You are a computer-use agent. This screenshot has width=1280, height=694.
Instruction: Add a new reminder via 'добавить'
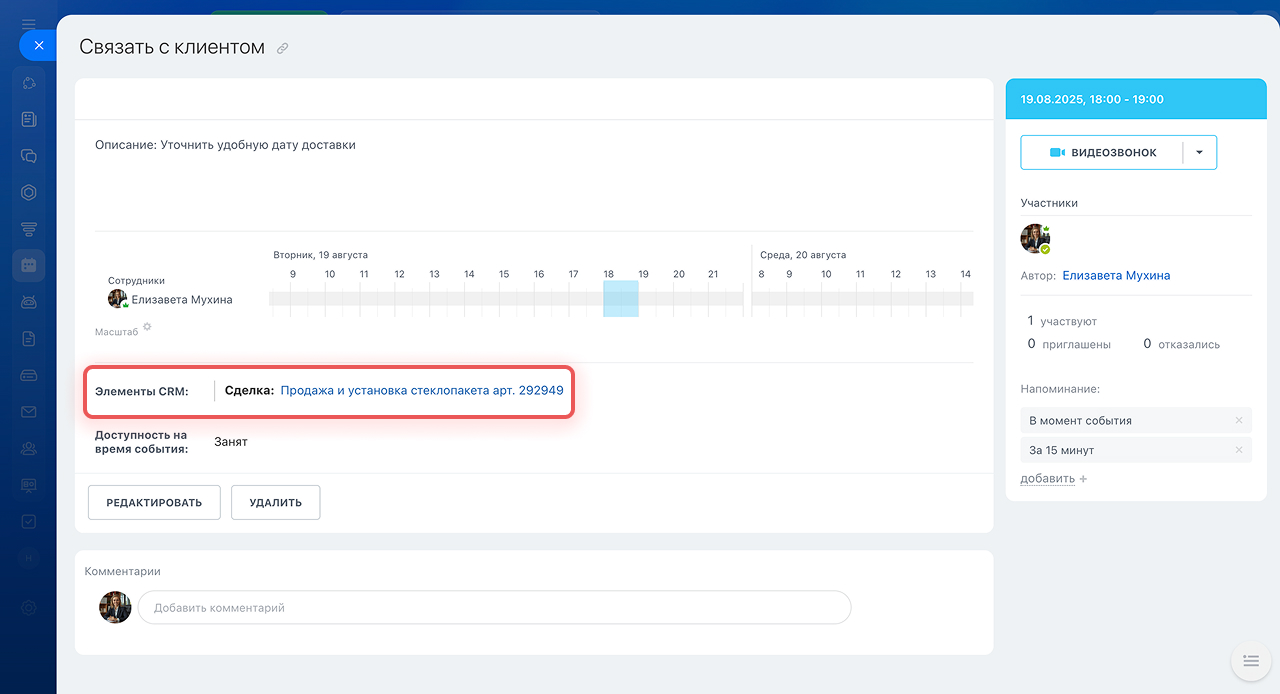[1047, 479]
